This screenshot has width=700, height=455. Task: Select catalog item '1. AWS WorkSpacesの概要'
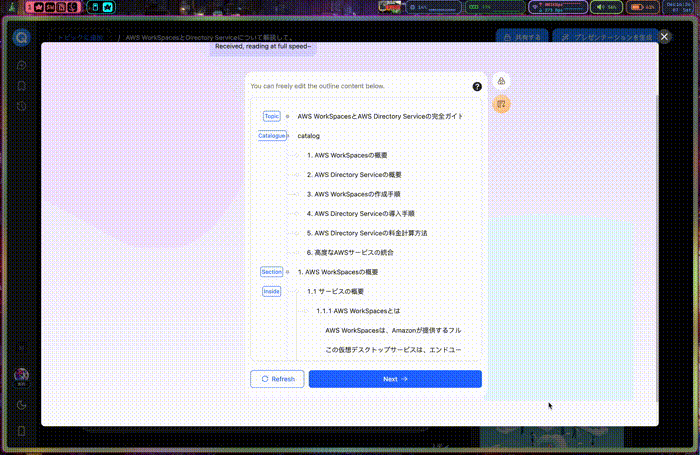347,155
